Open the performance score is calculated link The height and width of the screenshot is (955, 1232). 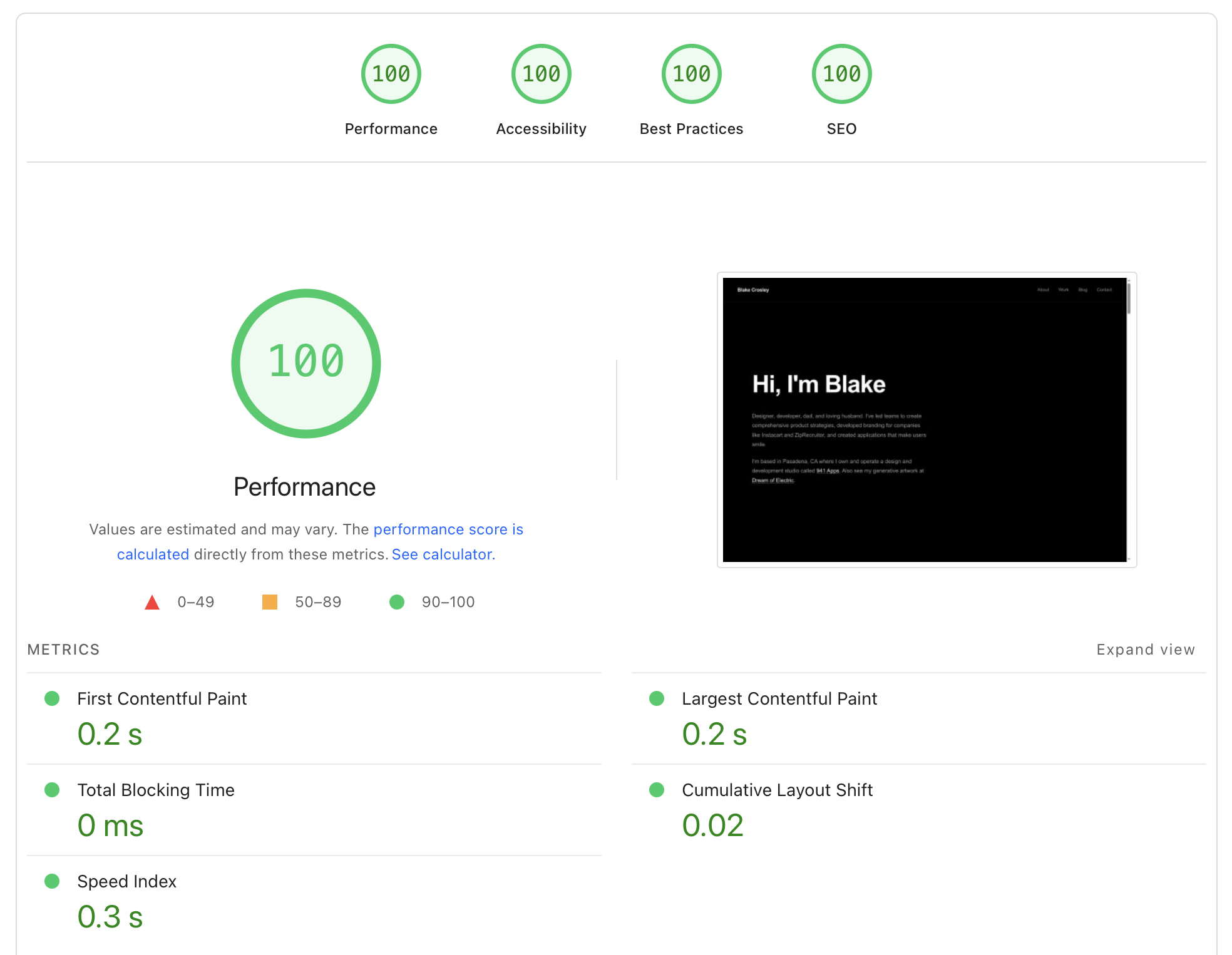tap(448, 529)
